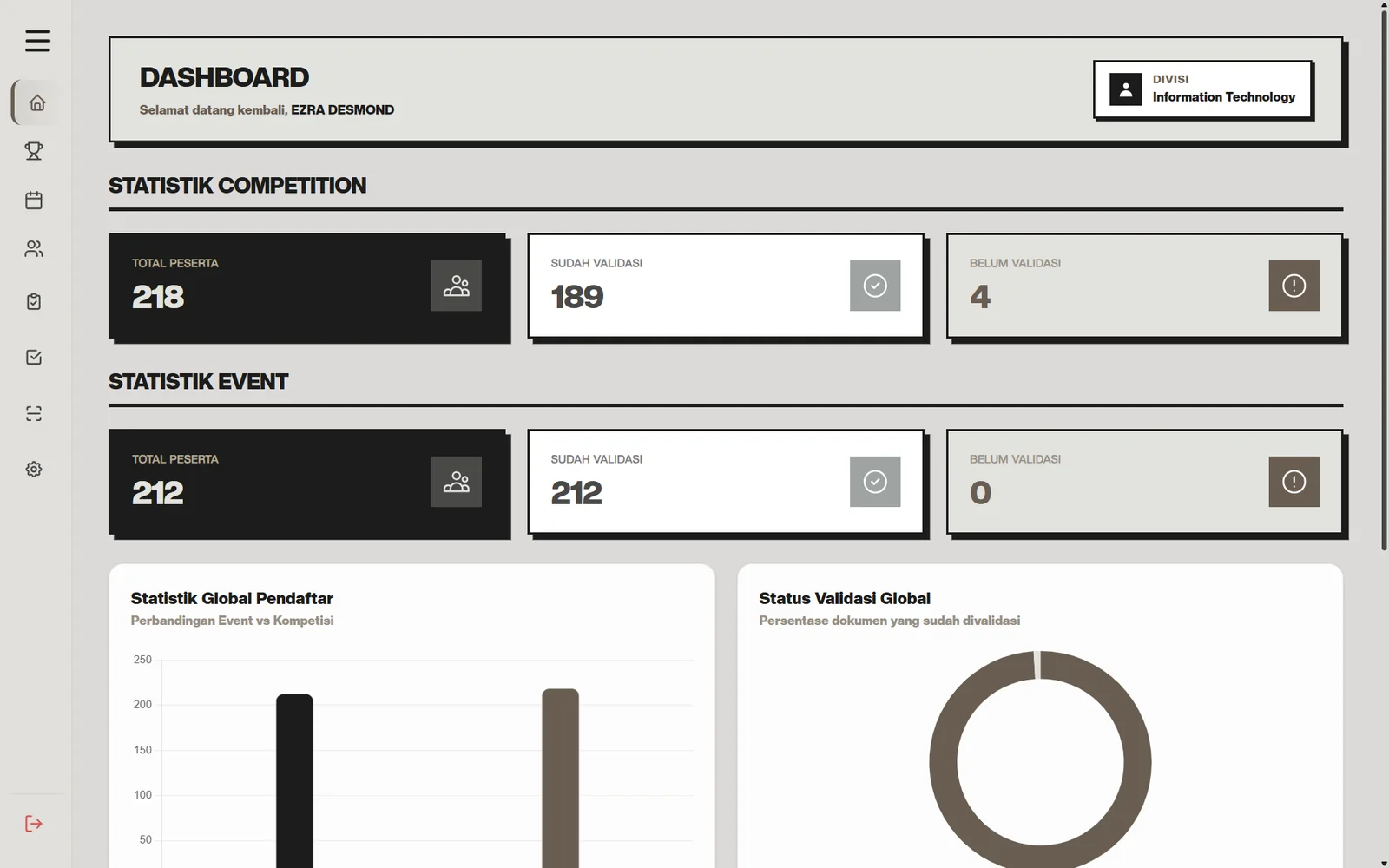Viewport: 1389px width, 868px height.
Task: Click the Competition Belum Validasi 4 value
Action: point(980,297)
